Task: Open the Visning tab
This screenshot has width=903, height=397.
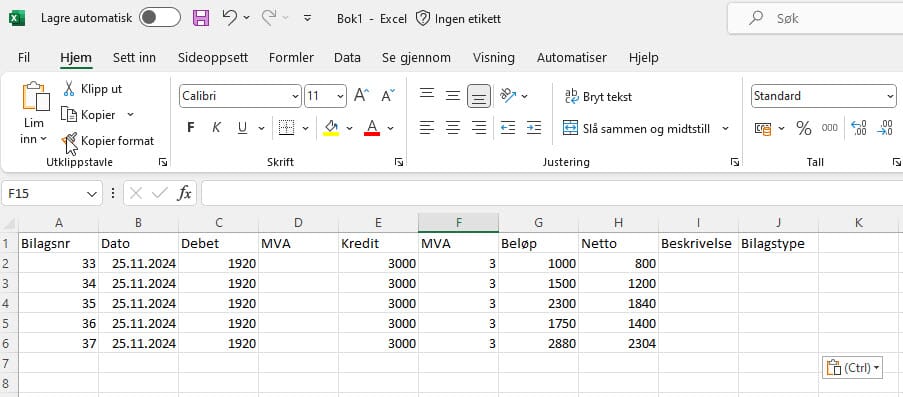Action: [494, 58]
